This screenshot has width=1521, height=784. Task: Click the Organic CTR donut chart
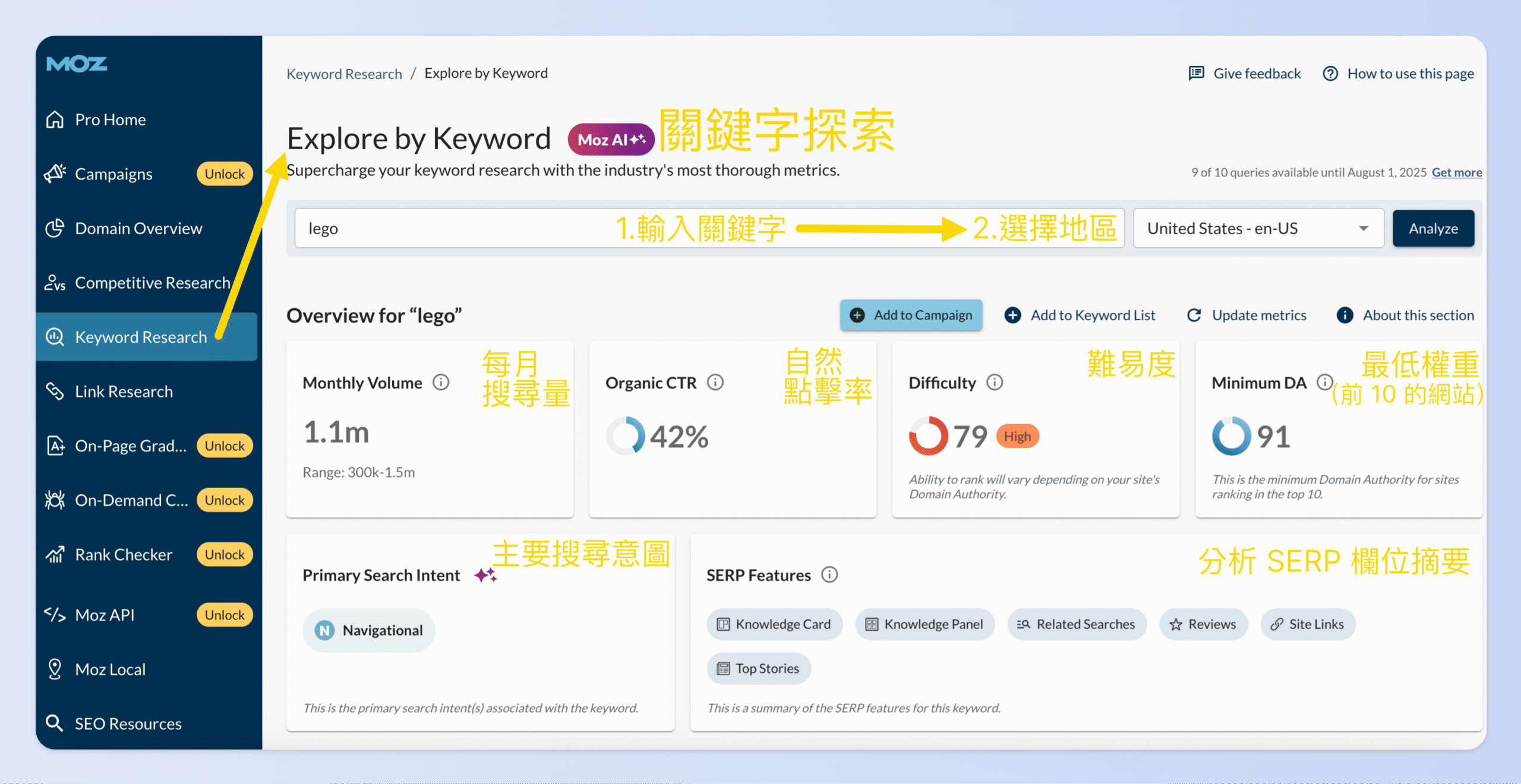[625, 436]
